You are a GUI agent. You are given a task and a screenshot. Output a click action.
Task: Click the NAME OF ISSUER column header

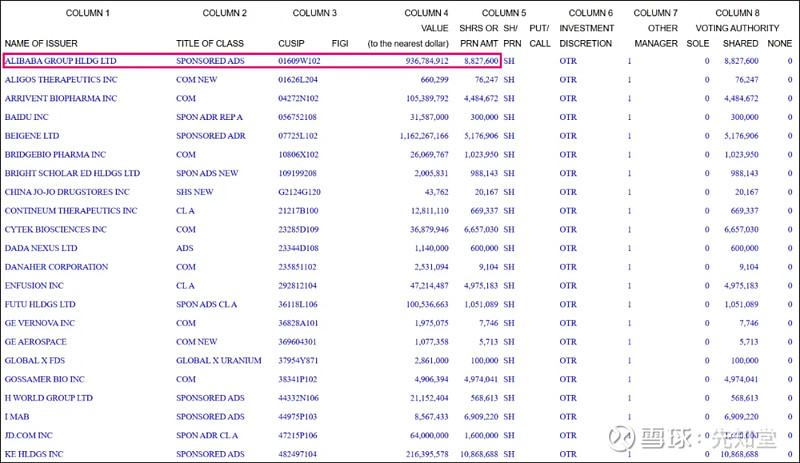pyautogui.click(x=41, y=43)
